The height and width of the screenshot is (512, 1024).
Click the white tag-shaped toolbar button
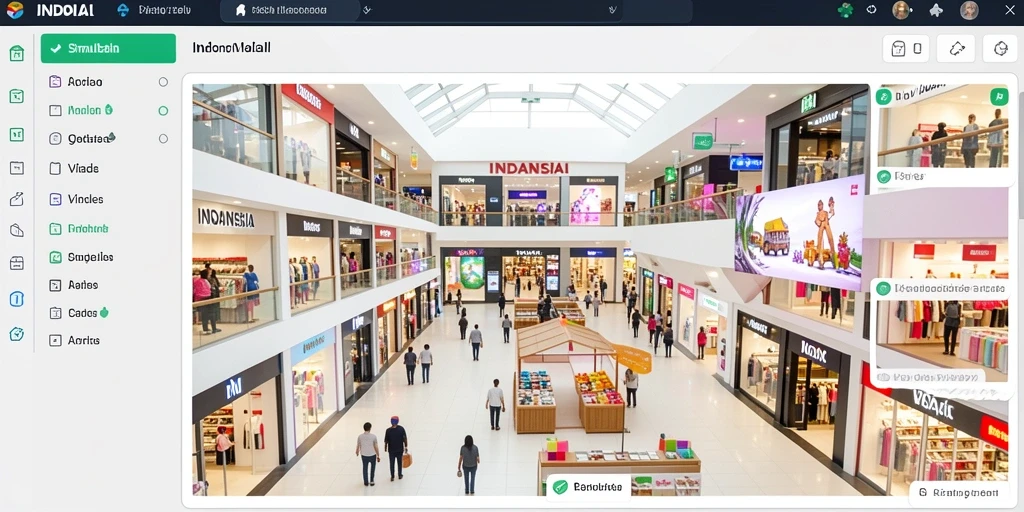[x=956, y=48]
